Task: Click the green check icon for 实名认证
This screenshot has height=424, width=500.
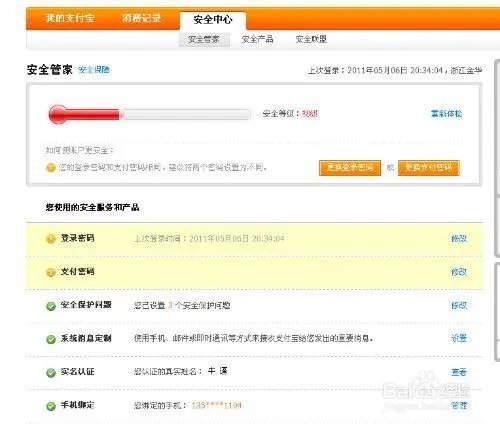Action: 51,373
